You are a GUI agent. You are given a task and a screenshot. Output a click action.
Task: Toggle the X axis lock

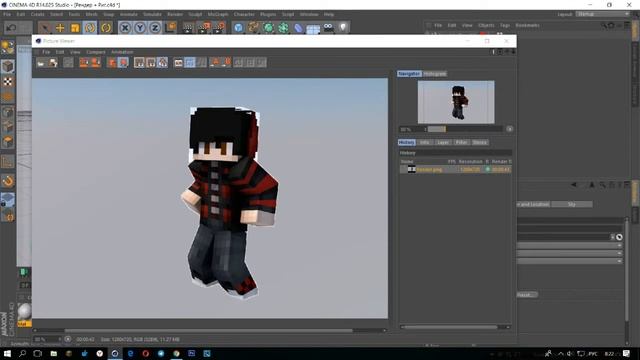point(125,28)
